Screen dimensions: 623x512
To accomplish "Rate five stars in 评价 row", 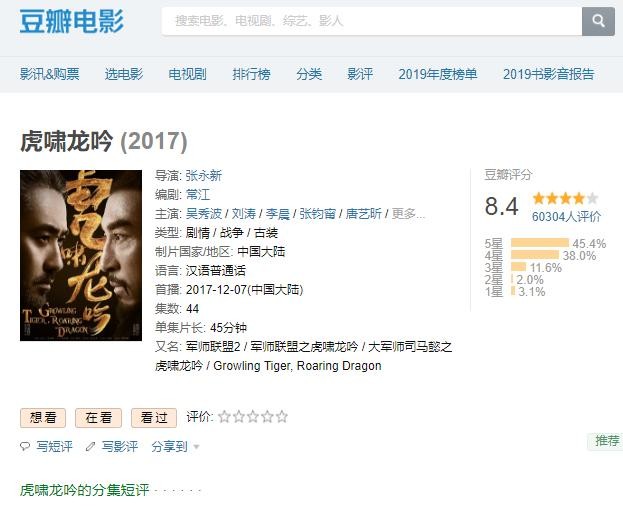I will 282,417.
